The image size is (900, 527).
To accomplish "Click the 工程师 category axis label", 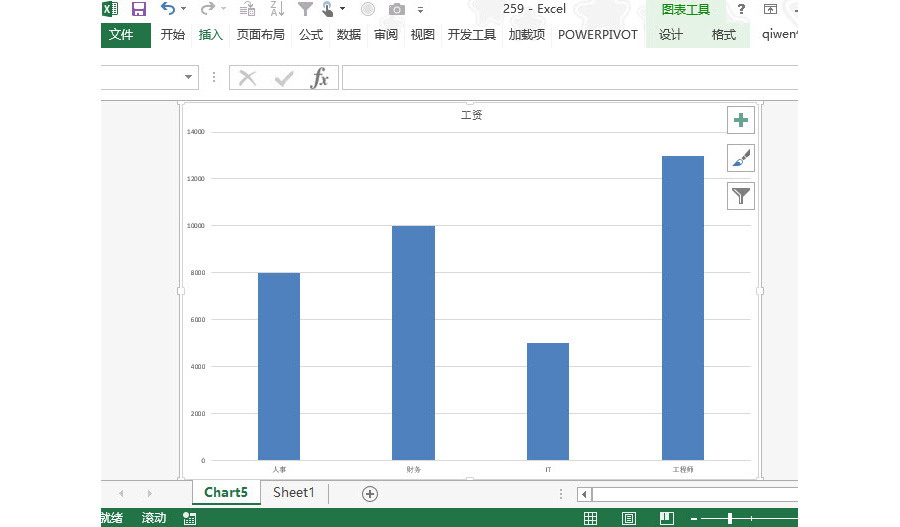I will 683,470.
